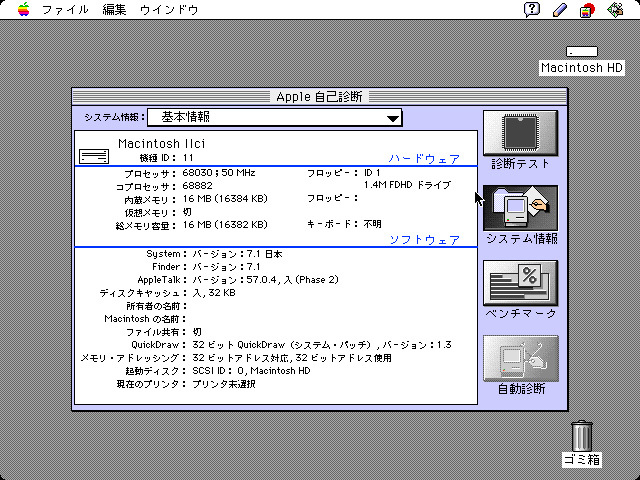Screen dimensions: 640x480
Task: Open the ファイル menu
Action: pyautogui.click(x=65, y=10)
